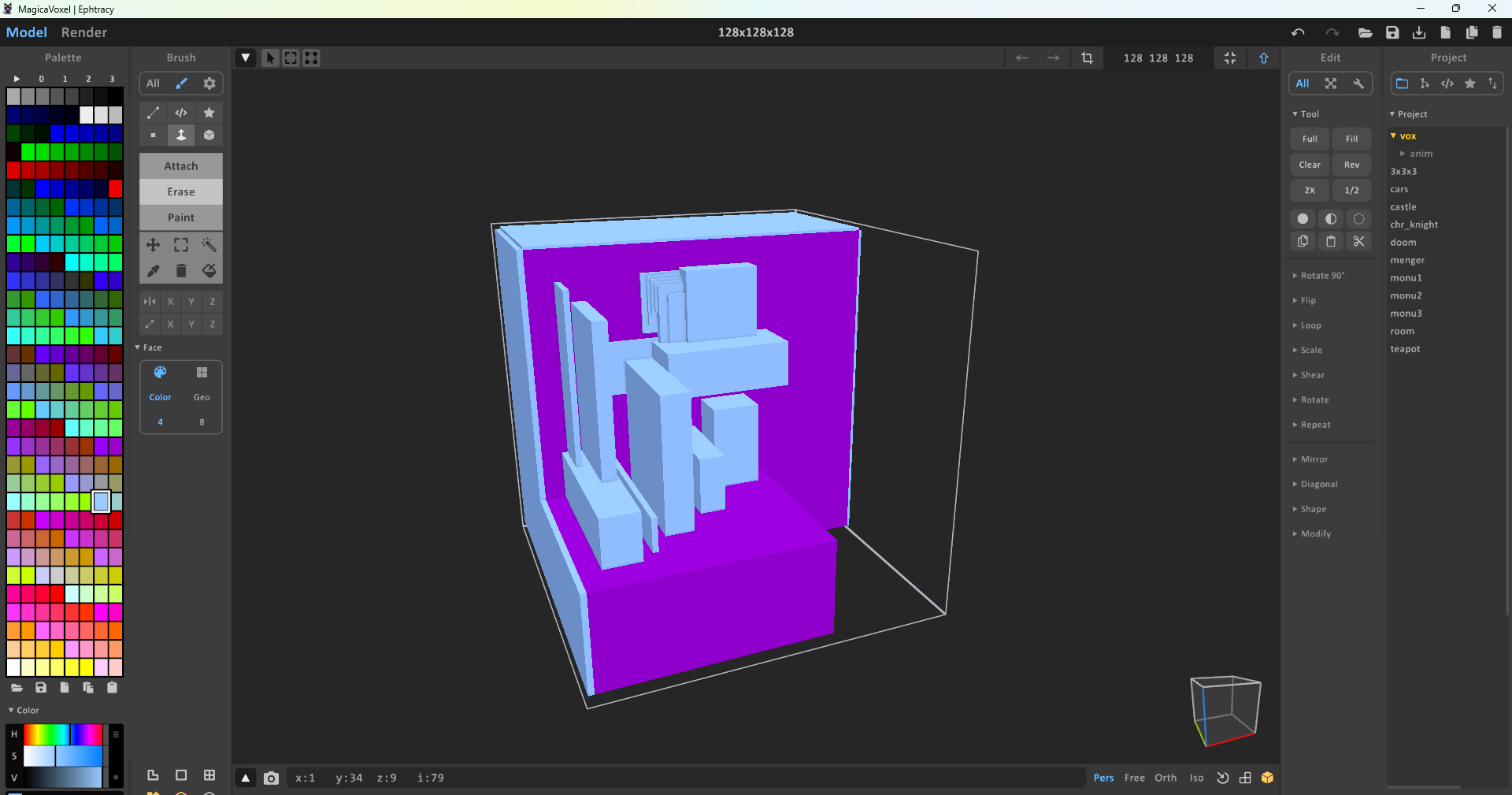
Task: Select the highlighted palette color swatch
Action: (x=101, y=502)
